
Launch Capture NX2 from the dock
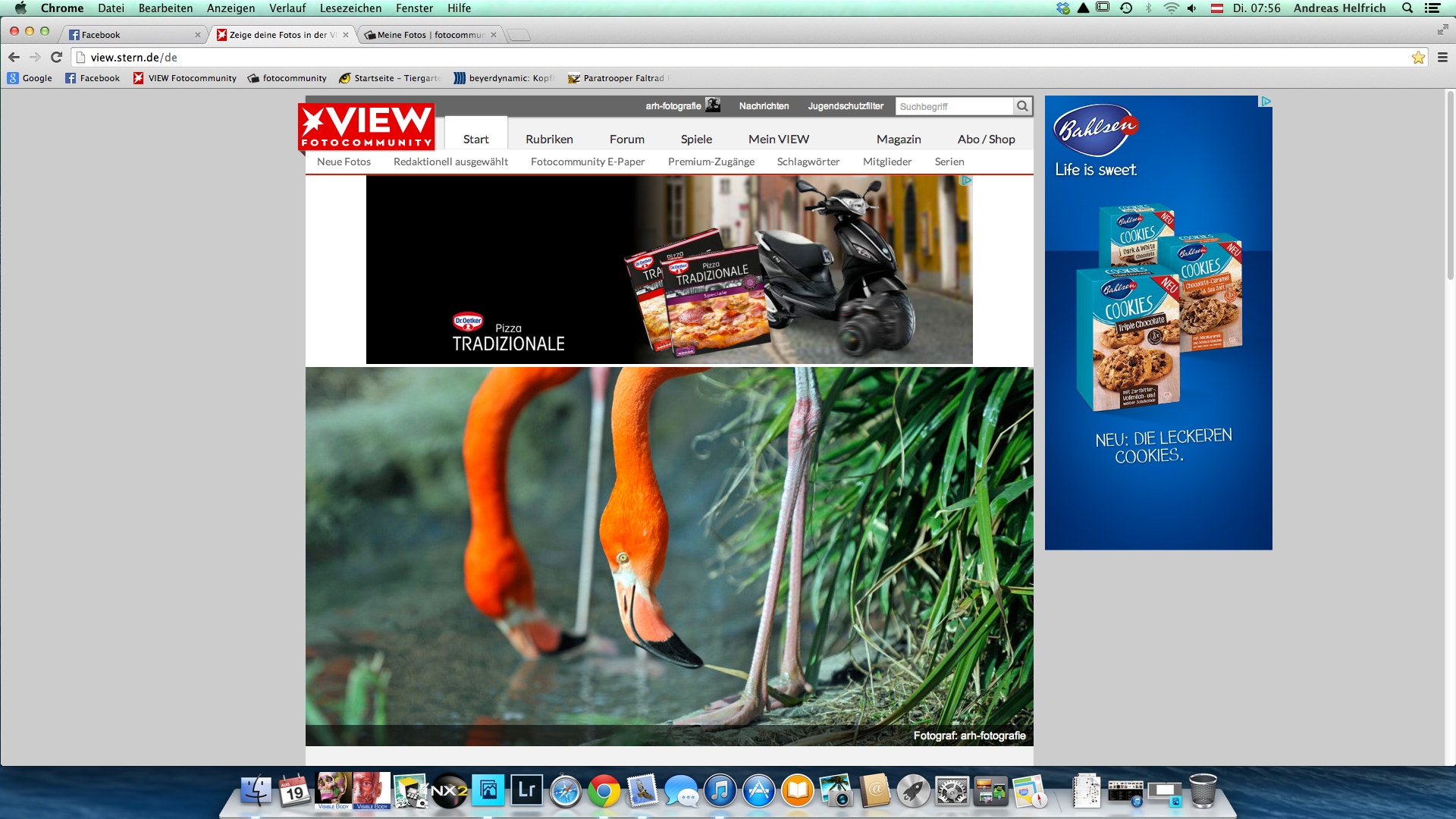pos(449,791)
